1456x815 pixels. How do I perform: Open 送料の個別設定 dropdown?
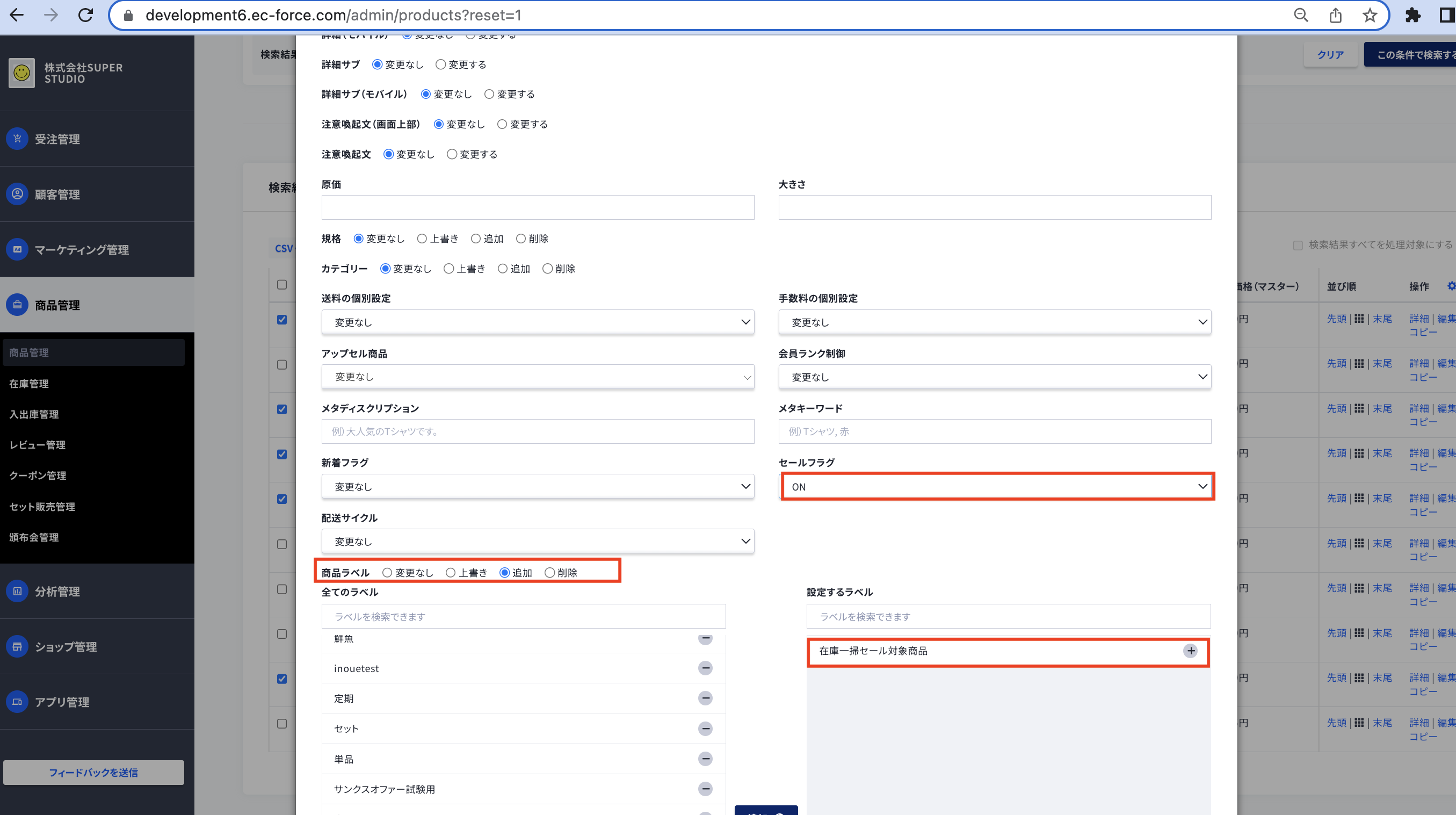pyautogui.click(x=538, y=322)
